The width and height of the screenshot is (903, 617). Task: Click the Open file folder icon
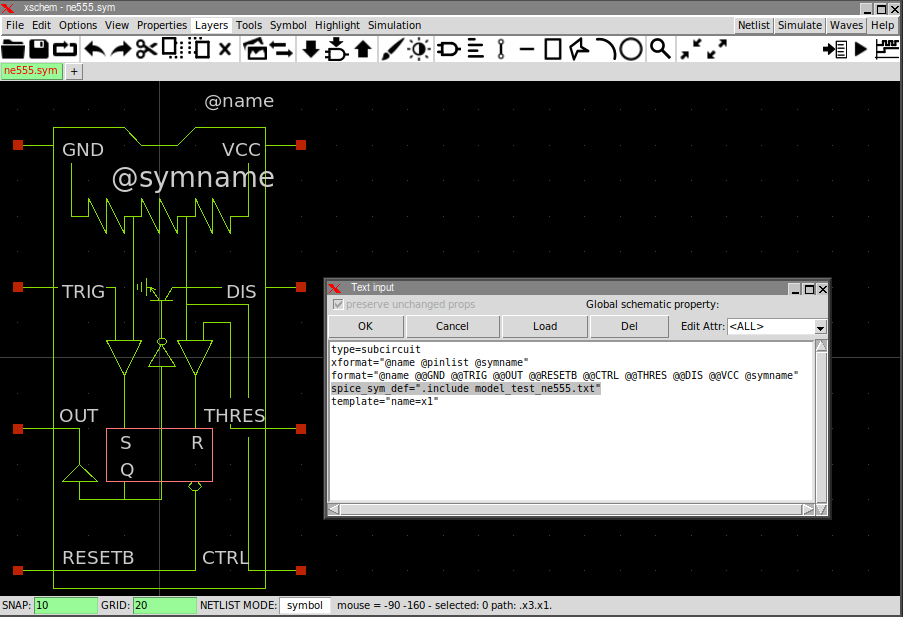click(x=13, y=49)
